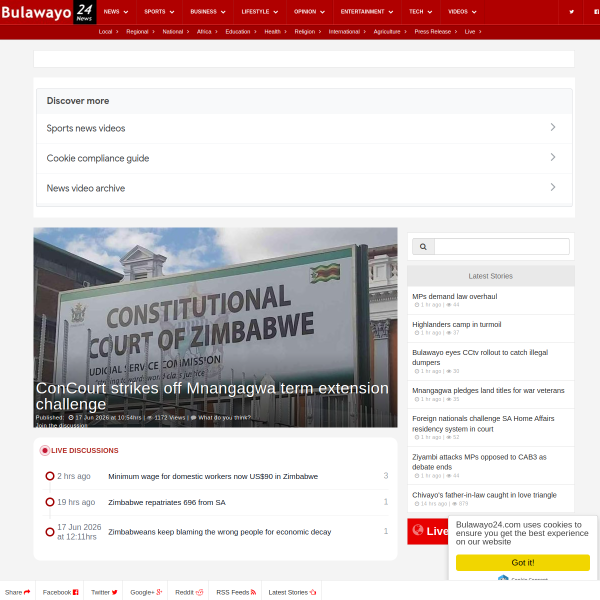Expand the BUSINESS dropdown menu
This screenshot has height=600, width=600.
click(208, 12)
